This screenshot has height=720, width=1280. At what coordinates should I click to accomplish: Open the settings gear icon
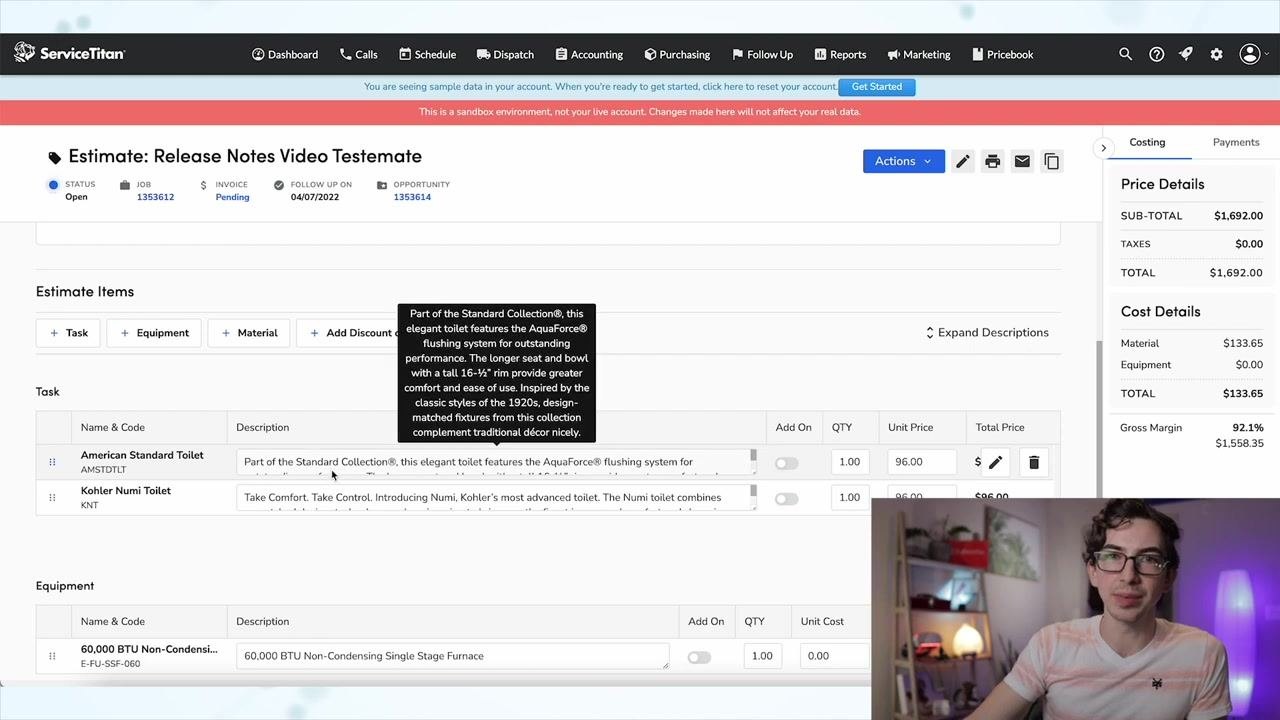click(1216, 54)
